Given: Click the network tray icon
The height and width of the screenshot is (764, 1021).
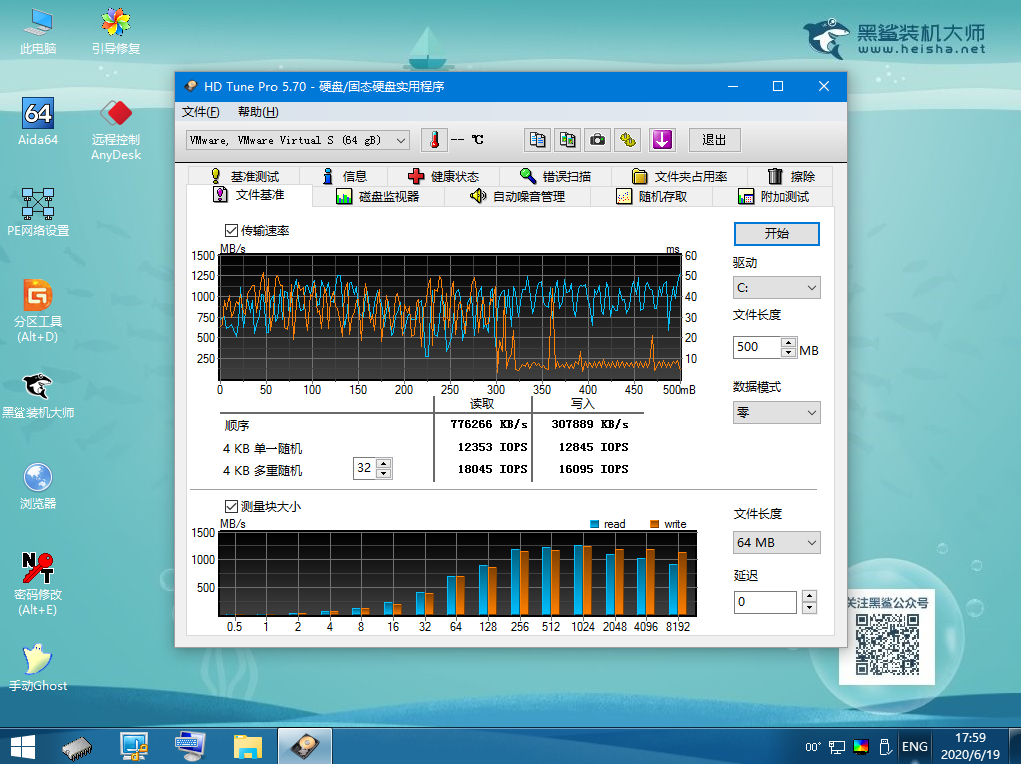Looking at the screenshot, I should coord(837,746).
